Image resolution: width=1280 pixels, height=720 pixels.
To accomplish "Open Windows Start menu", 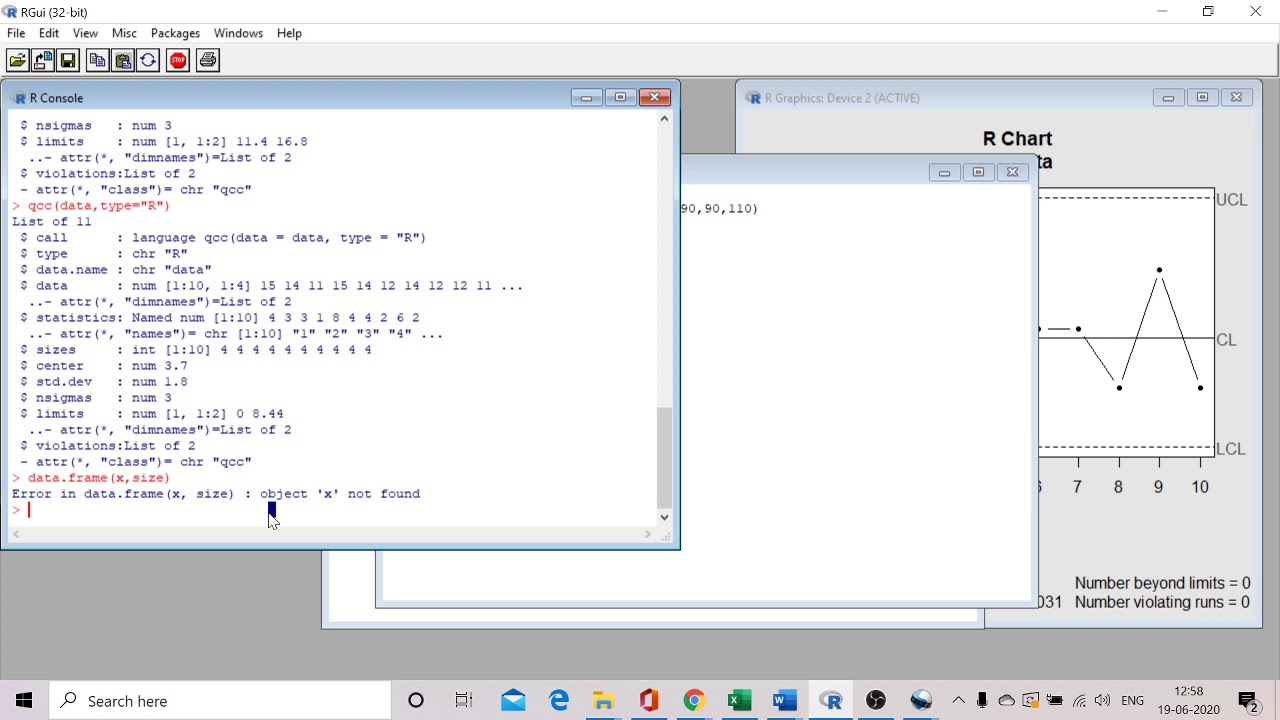I will [x=24, y=700].
